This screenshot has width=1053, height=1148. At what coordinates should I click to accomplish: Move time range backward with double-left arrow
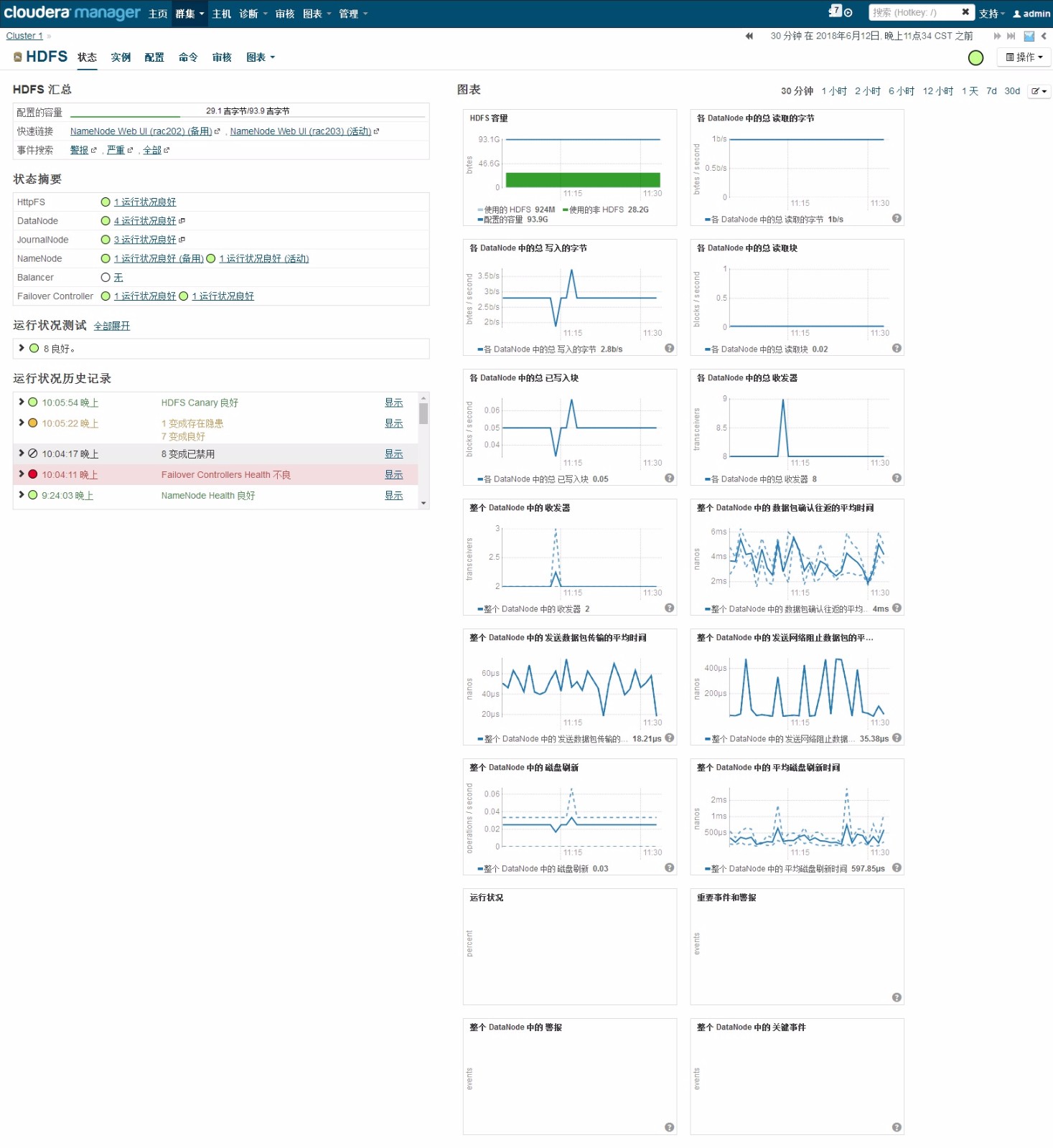click(749, 36)
